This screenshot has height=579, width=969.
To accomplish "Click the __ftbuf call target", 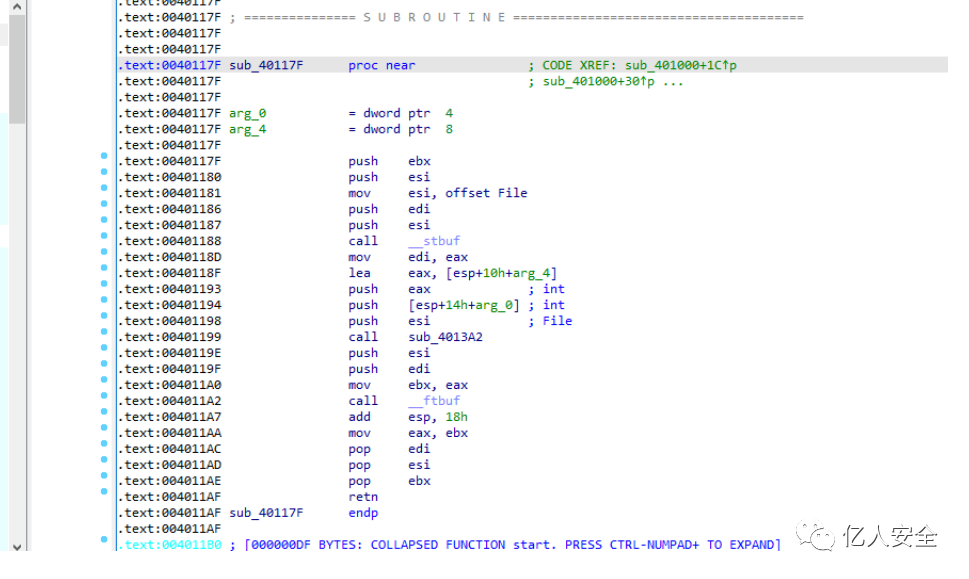I will pyautogui.click(x=434, y=401).
